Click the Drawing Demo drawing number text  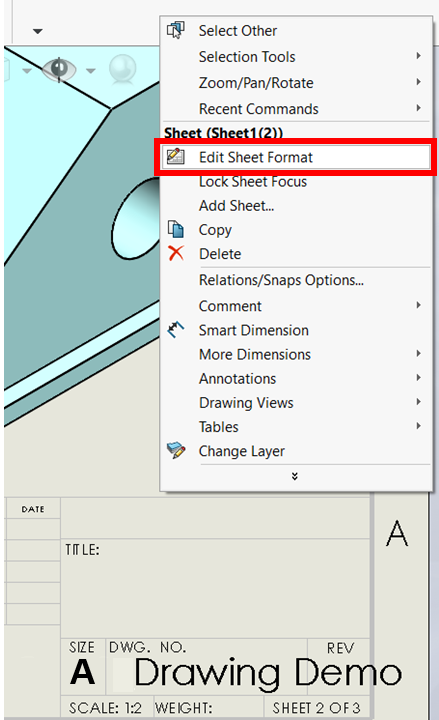(268, 673)
